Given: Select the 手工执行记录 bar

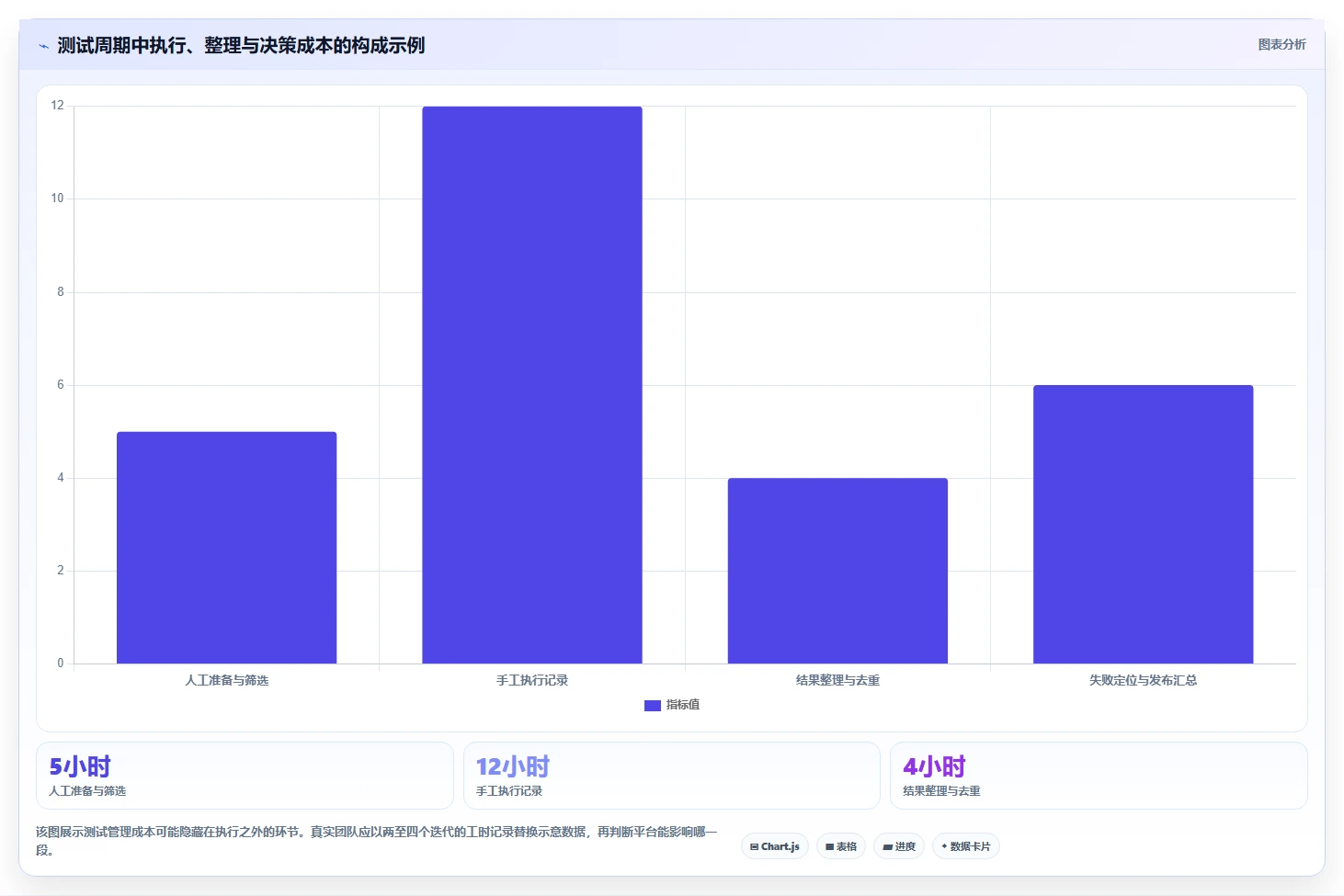Looking at the screenshot, I should pyautogui.click(x=532, y=385).
